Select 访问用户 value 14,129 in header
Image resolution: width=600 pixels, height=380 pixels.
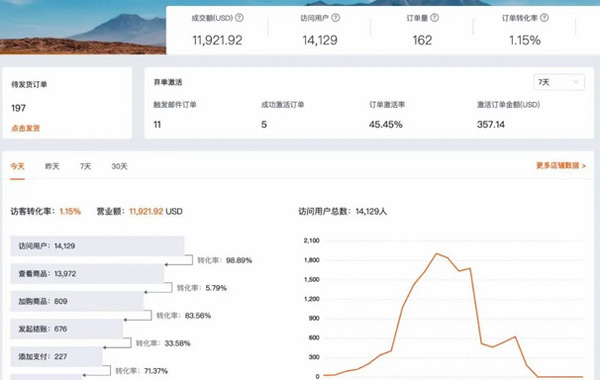320,40
